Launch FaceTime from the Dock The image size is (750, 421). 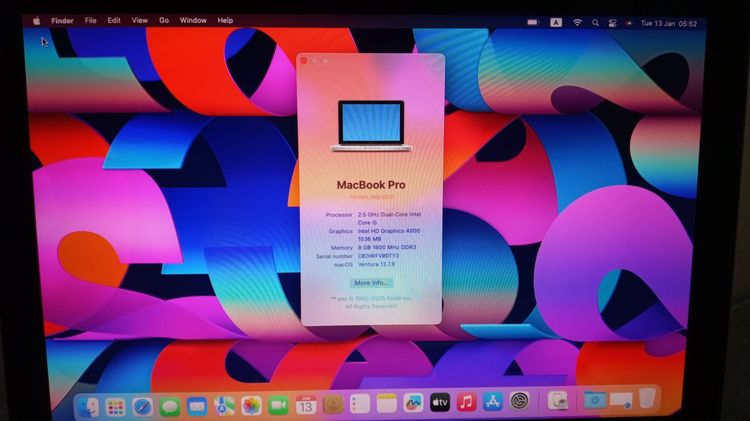278,406
